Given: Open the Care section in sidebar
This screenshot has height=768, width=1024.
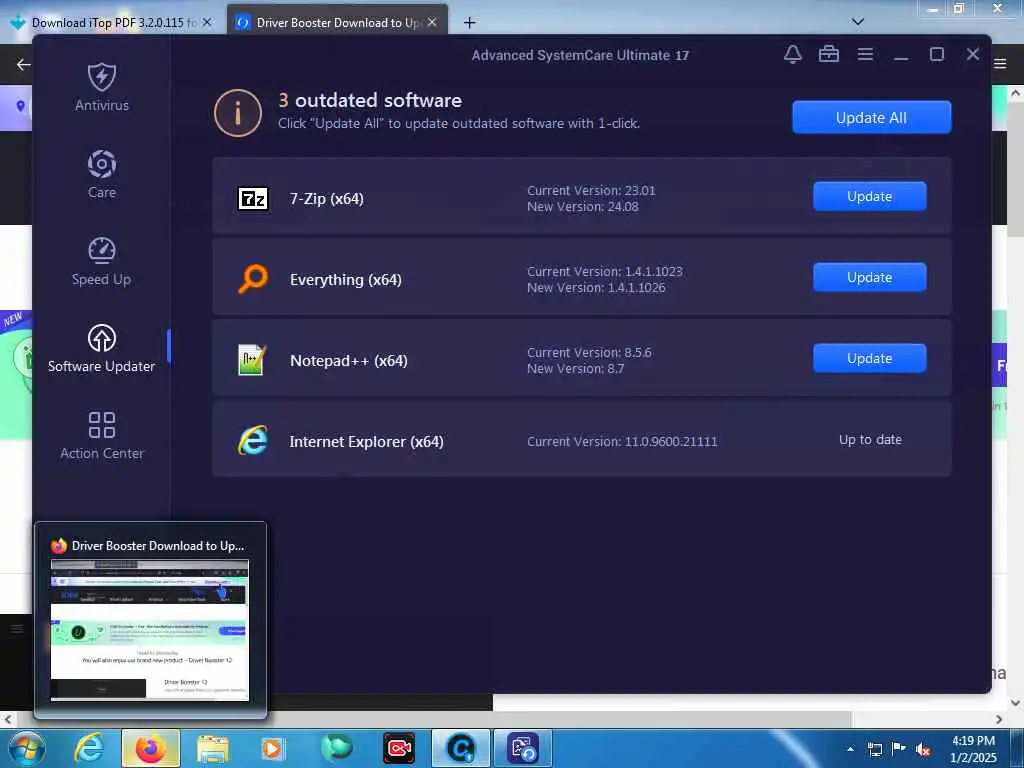Looking at the screenshot, I should pos(102,174).
